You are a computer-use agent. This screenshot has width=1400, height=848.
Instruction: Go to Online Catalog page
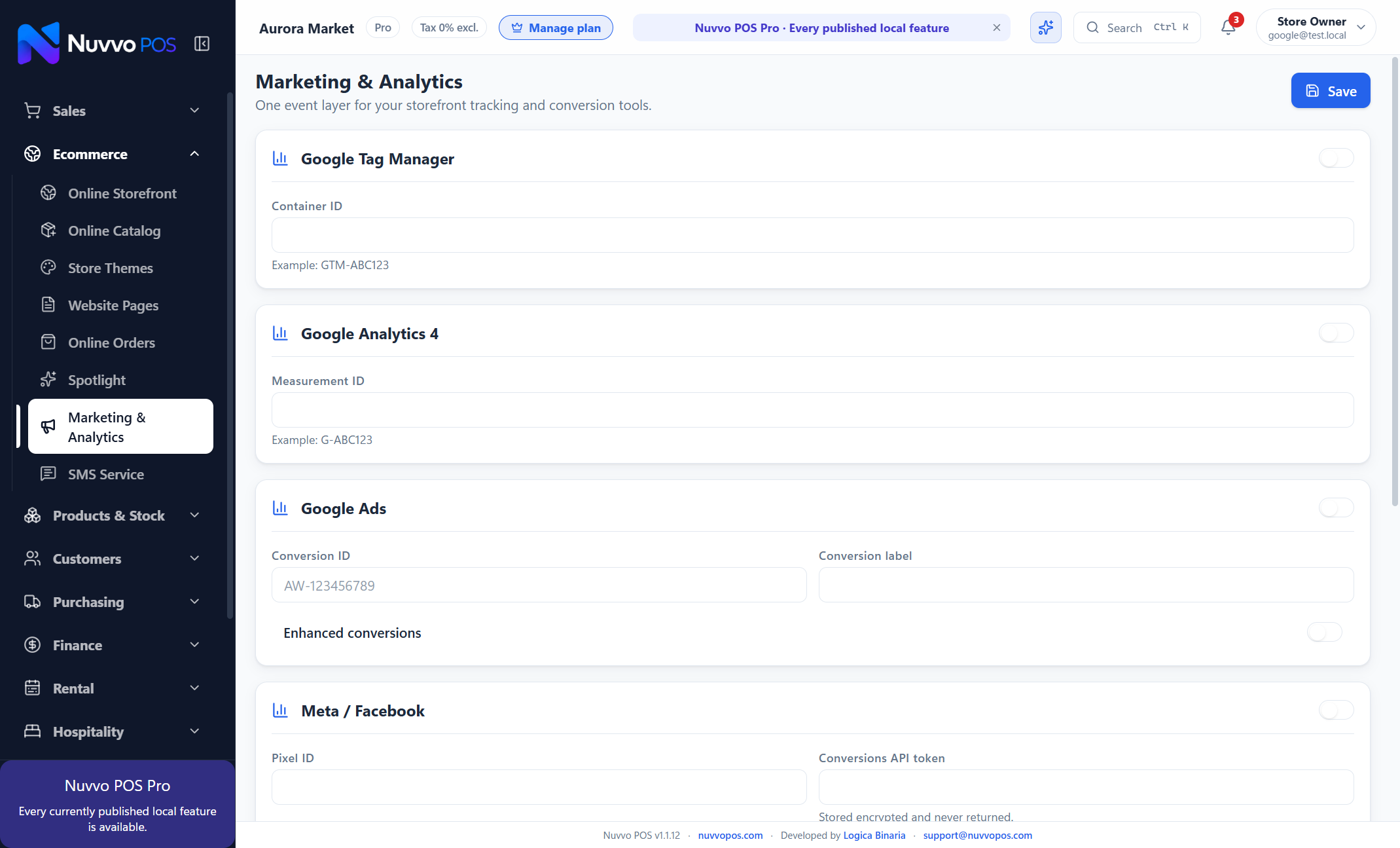tap(120, 230)
